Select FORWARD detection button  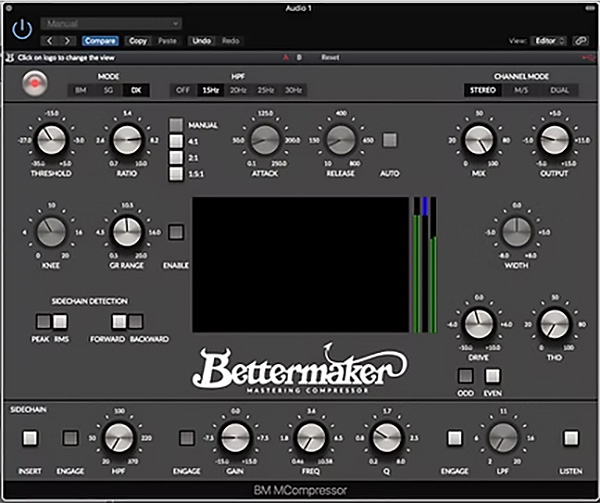(119, 322)
